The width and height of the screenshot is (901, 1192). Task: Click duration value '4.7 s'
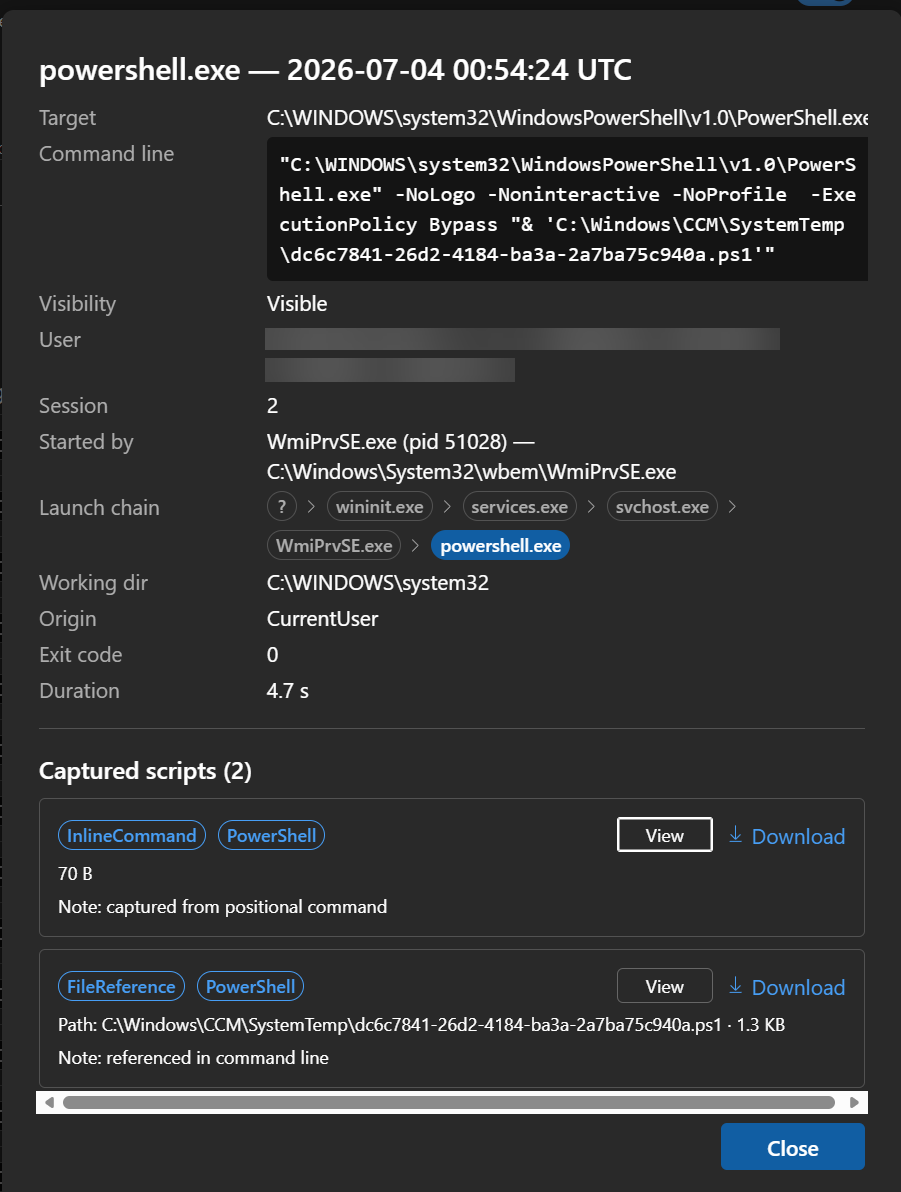point(287,690)
